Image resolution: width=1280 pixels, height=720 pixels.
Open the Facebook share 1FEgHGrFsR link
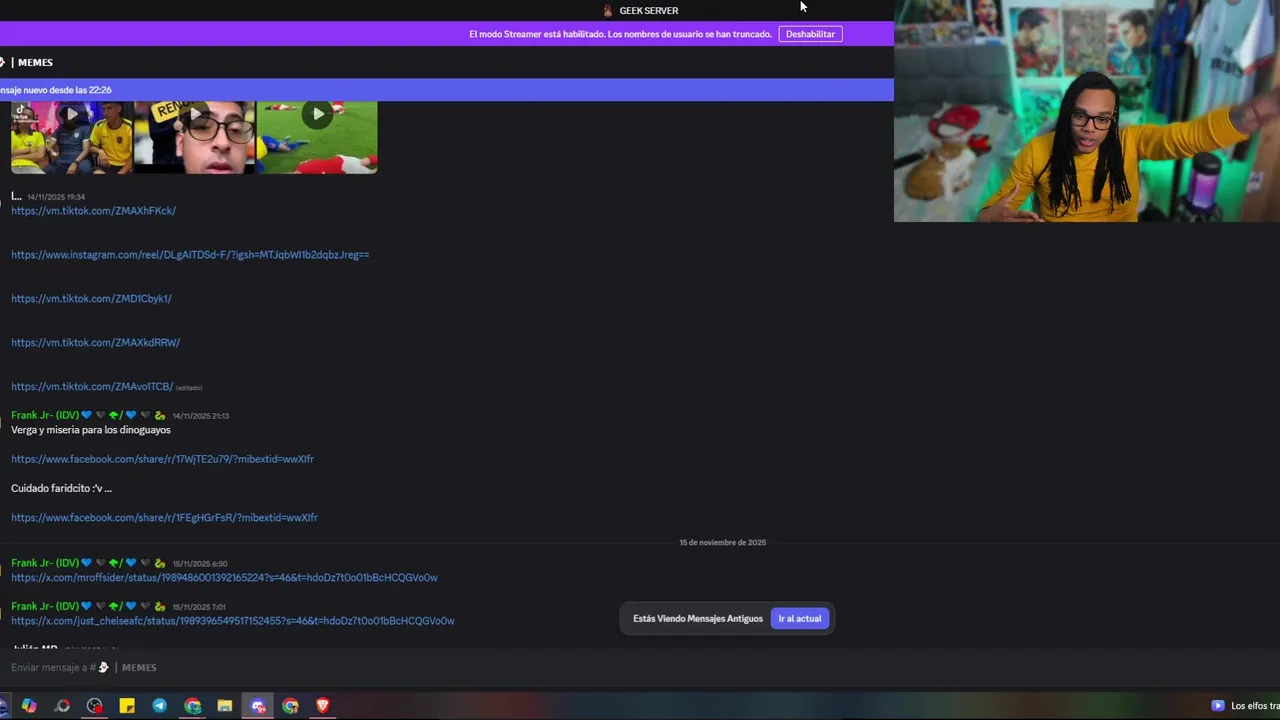pos(164,518)
